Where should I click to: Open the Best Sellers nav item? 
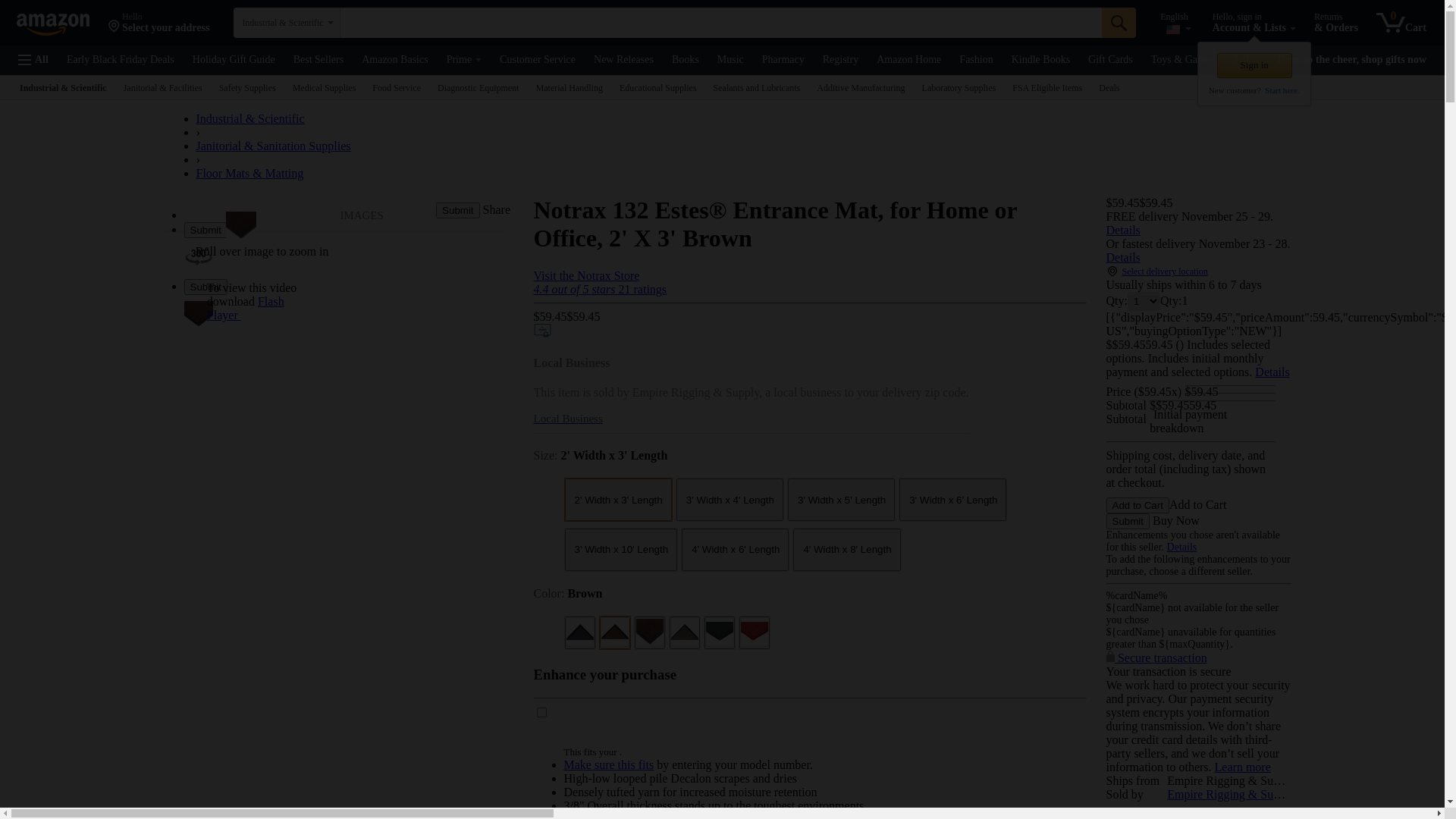tap(318, 59)
